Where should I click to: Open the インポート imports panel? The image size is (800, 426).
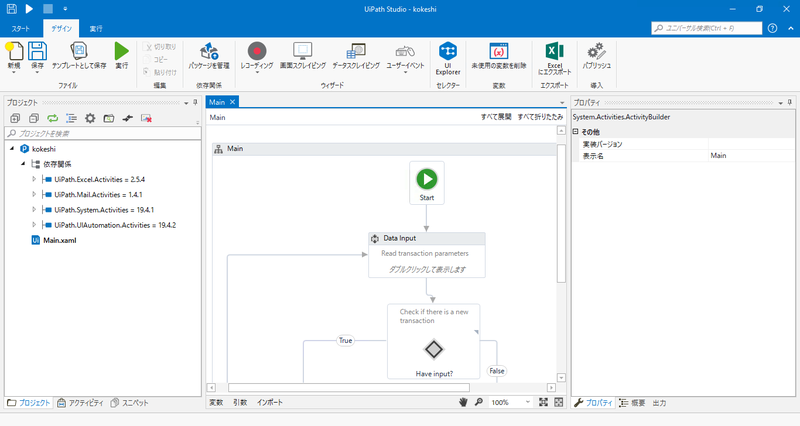point(270,403)
